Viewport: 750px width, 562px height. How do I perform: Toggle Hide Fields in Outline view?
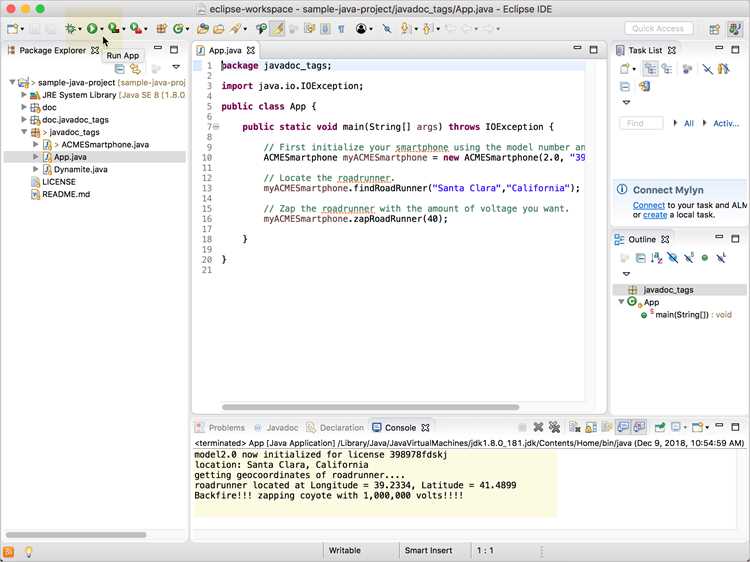point(673,258)
